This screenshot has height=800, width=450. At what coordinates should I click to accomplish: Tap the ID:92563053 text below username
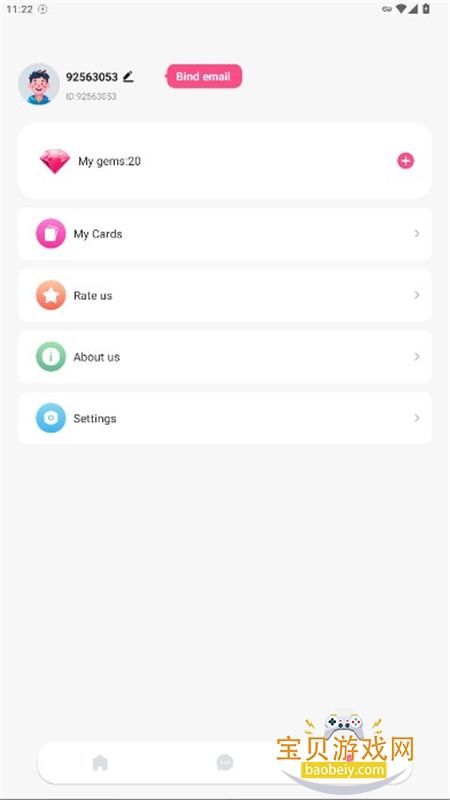(91, 96)
